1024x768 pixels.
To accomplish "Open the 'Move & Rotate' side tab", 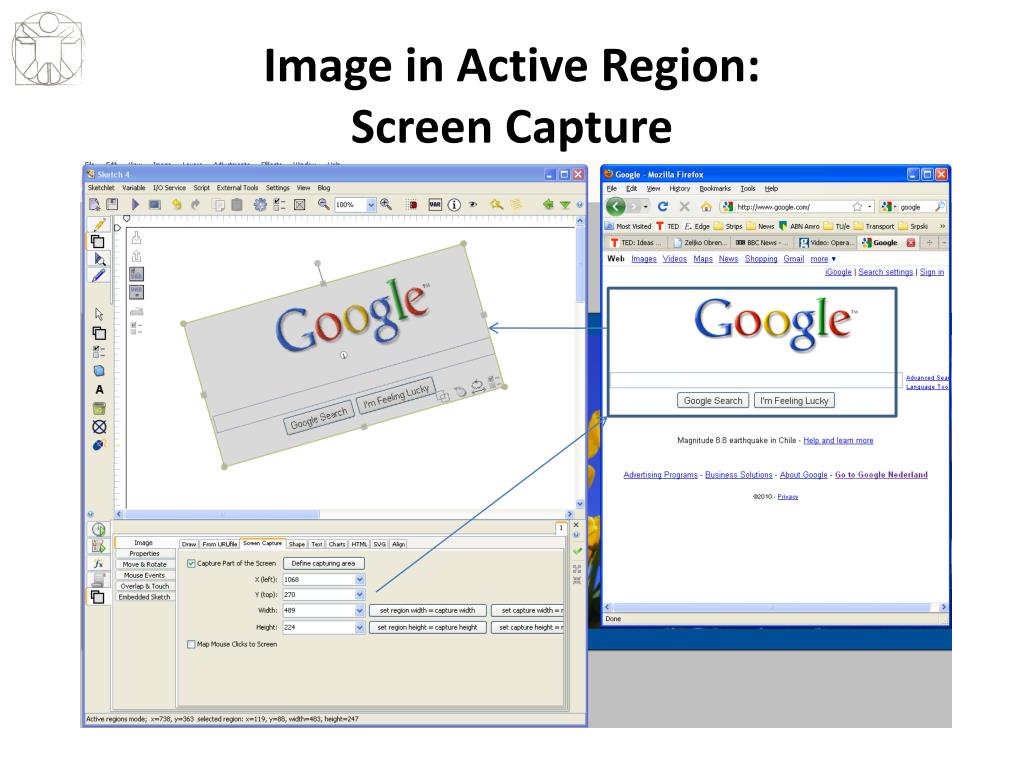I will point(144,565).
